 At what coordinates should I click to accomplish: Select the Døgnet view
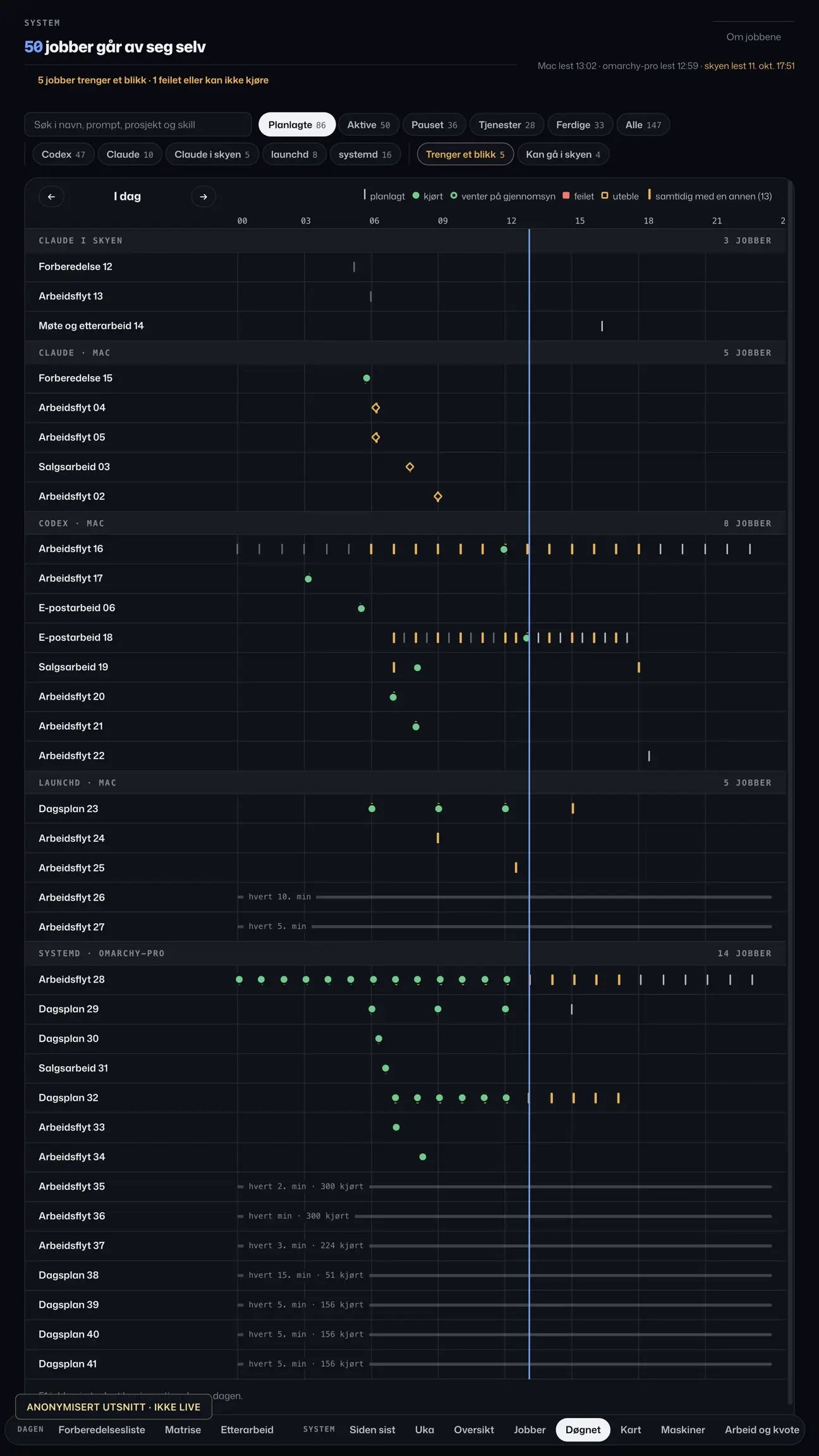583,1429
